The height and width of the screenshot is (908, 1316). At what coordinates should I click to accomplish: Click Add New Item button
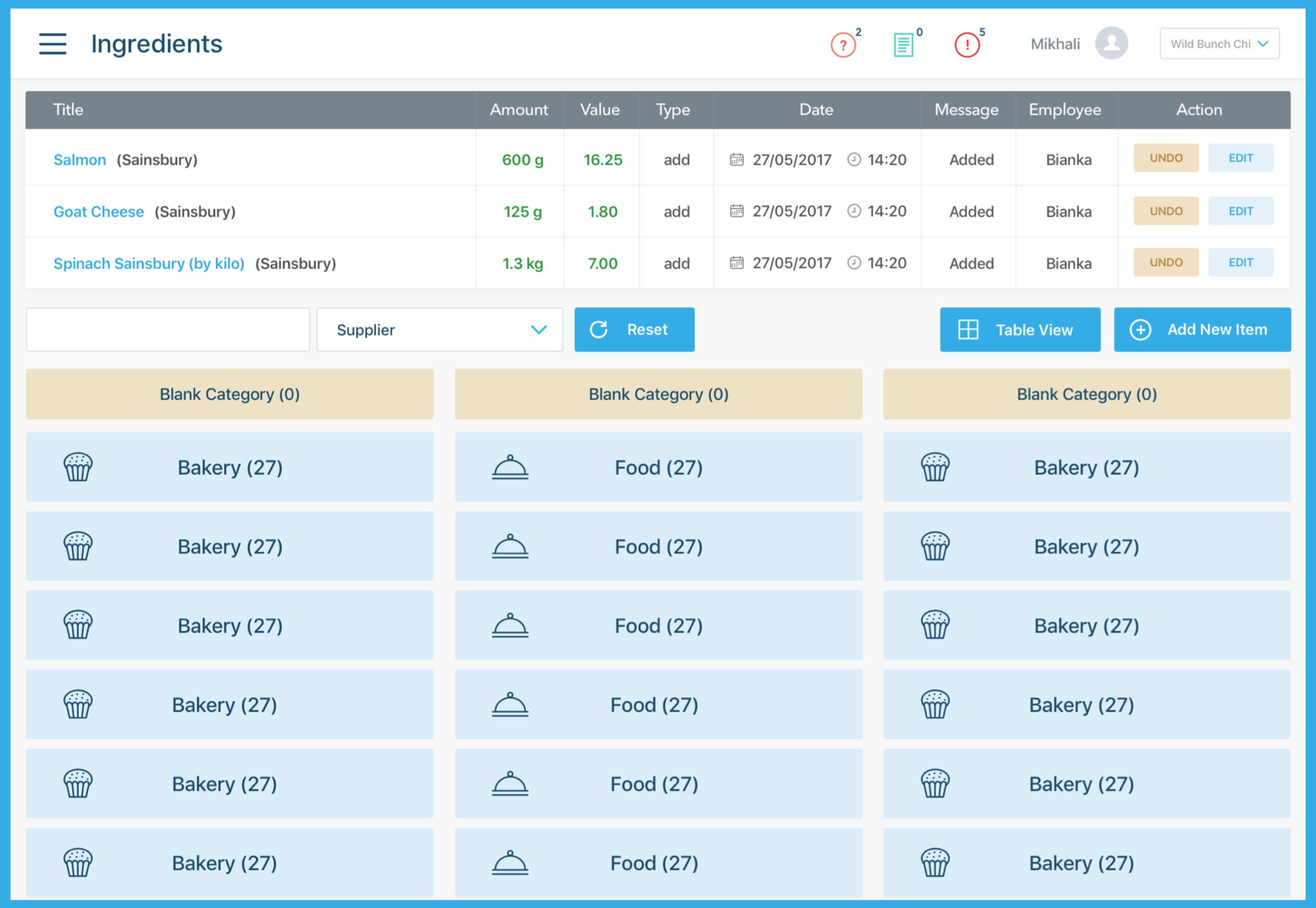click(1202, 330)
